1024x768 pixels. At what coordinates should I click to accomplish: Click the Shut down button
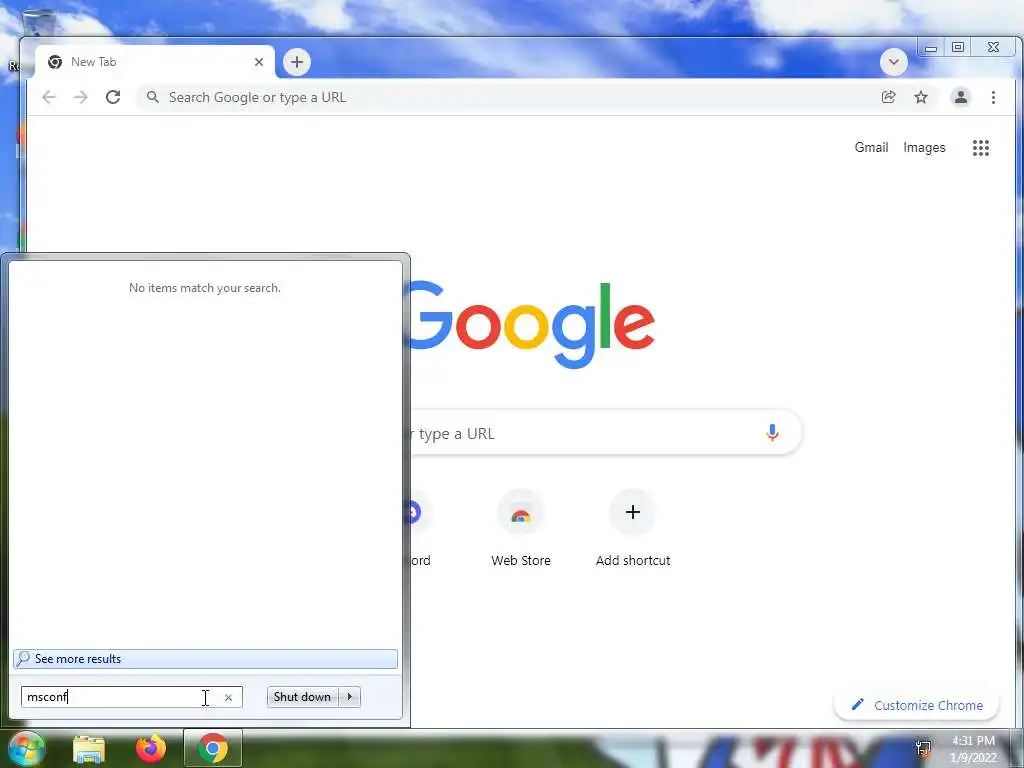tap(302, 697)
